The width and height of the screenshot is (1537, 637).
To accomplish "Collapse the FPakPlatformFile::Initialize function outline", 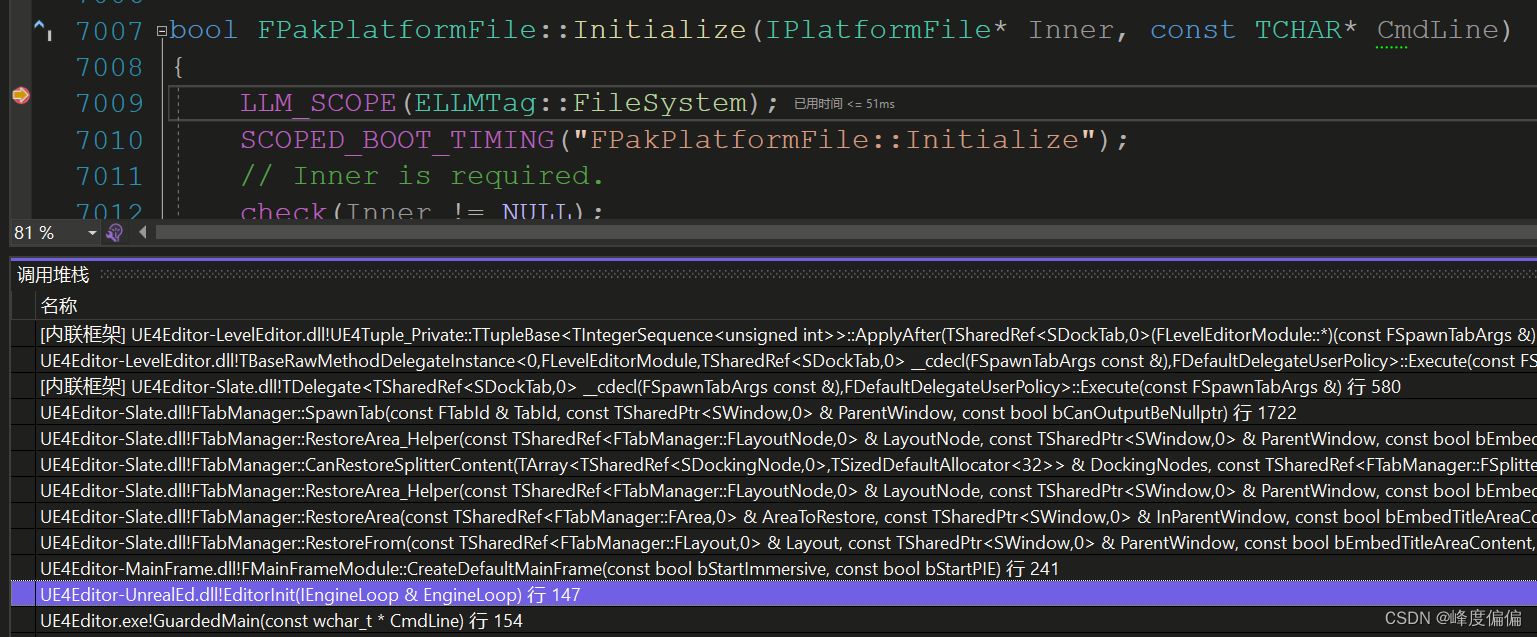I will [162, 31].
